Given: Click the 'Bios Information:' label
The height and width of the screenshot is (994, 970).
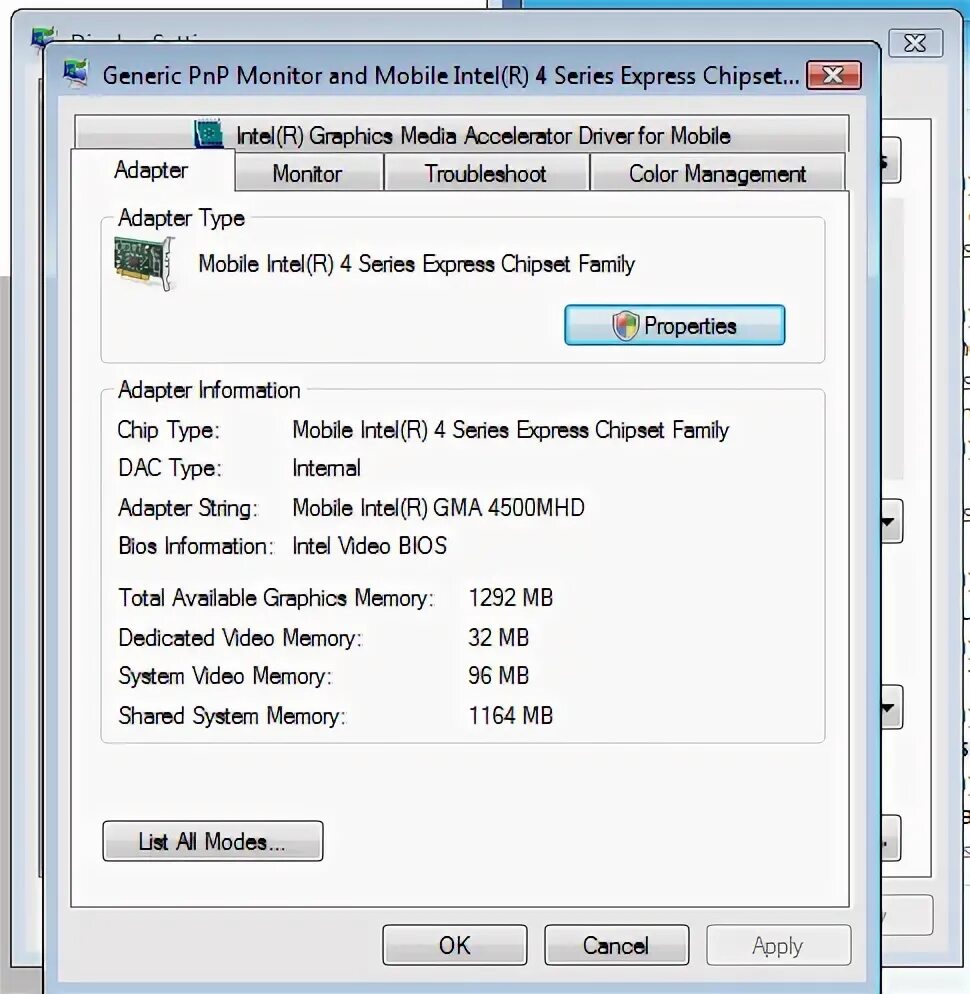Looking at the screenshot, I should tap(196, 546).
